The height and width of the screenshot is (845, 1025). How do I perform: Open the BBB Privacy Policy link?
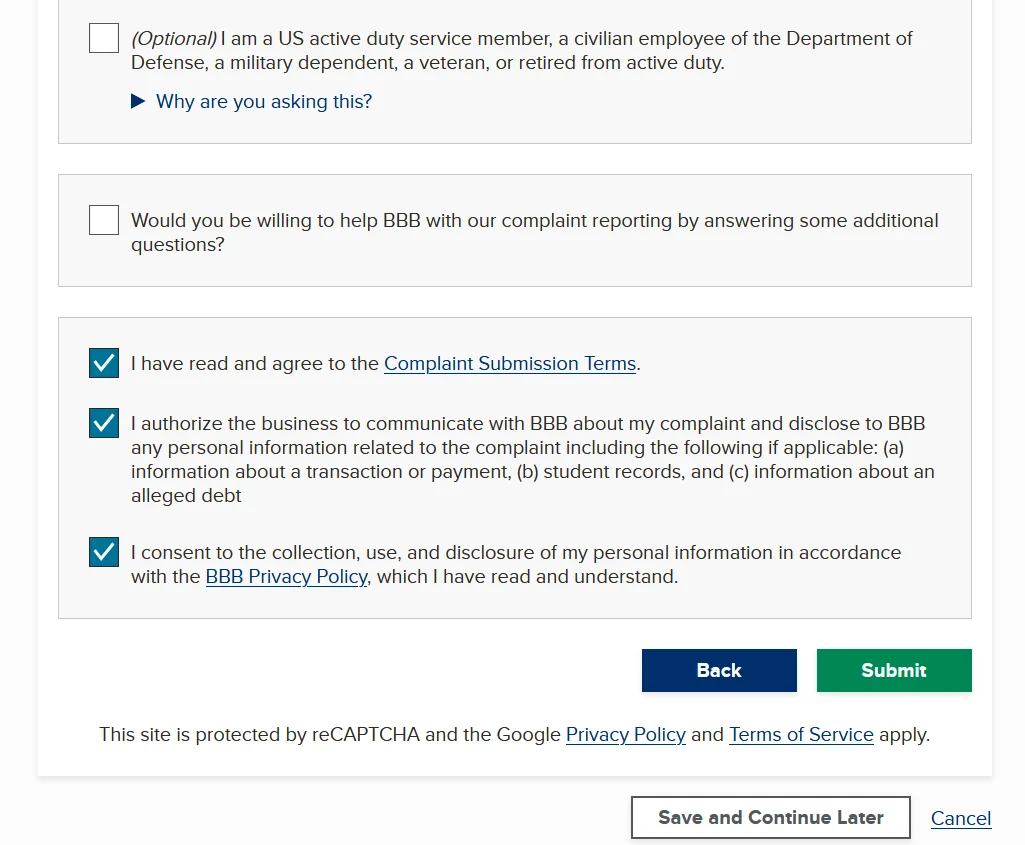pos(286,577)
